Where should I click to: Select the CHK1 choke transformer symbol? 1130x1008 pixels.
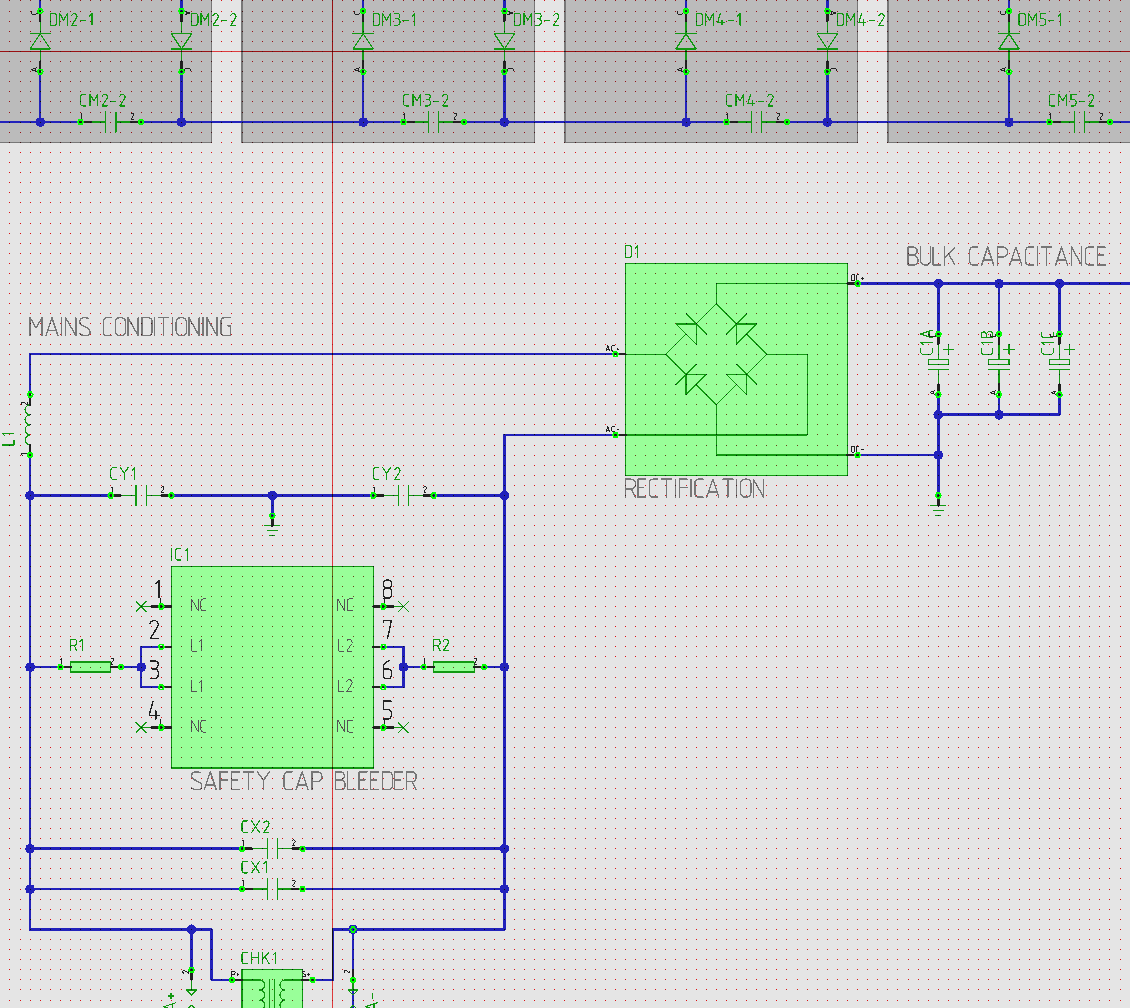(x=272, y=989)
